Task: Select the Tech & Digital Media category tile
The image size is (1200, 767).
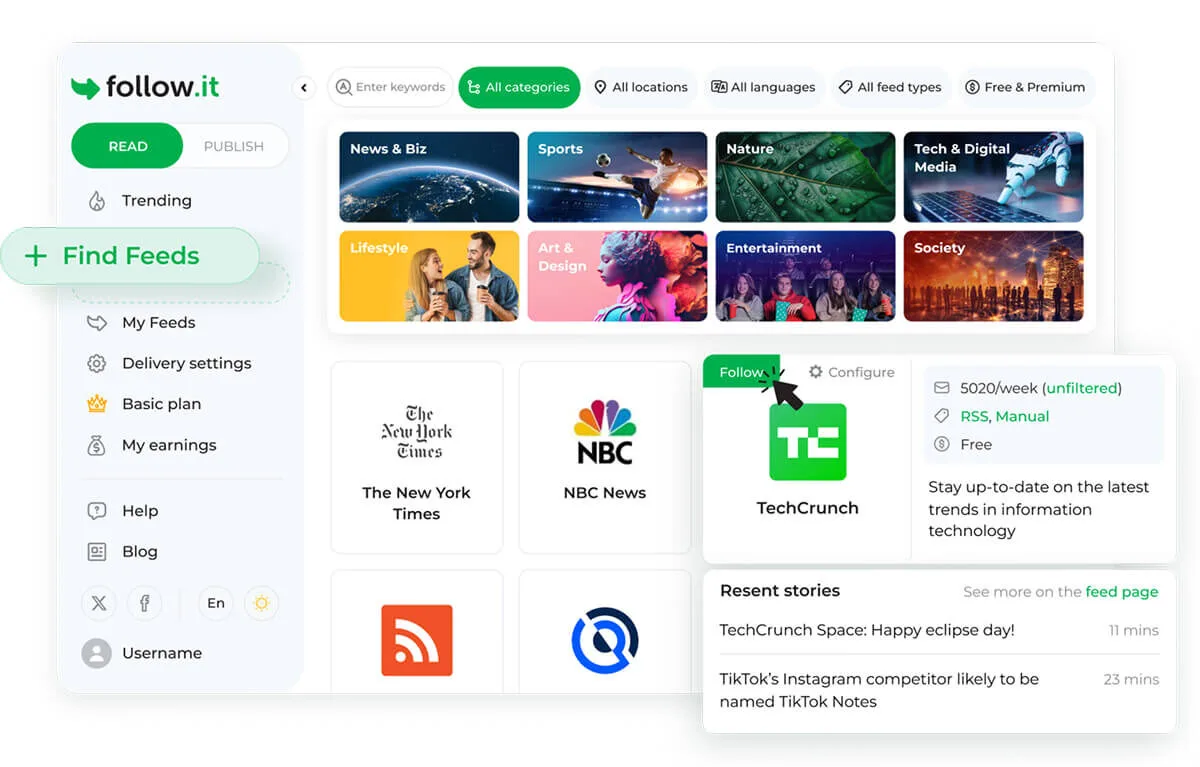Action: click(993, 177)
